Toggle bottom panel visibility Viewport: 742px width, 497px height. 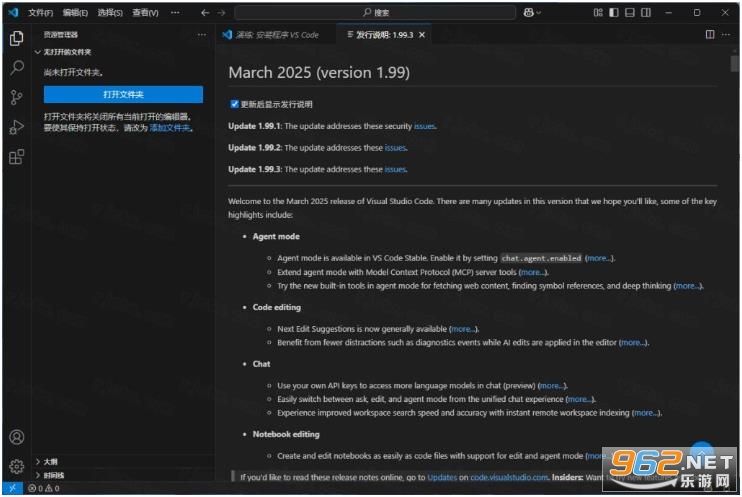630,13
